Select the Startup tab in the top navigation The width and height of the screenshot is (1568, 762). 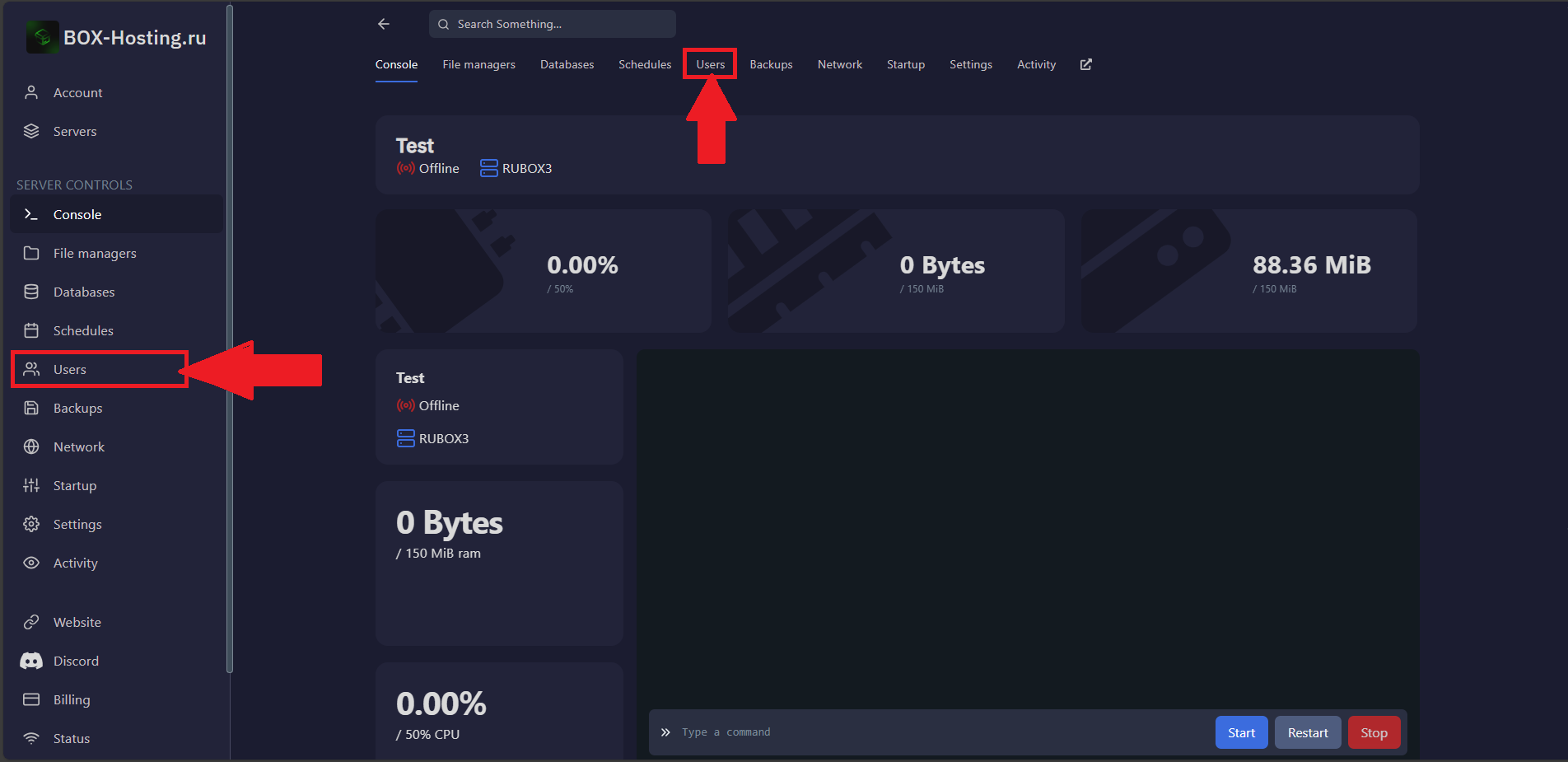(x=906, y=64)
